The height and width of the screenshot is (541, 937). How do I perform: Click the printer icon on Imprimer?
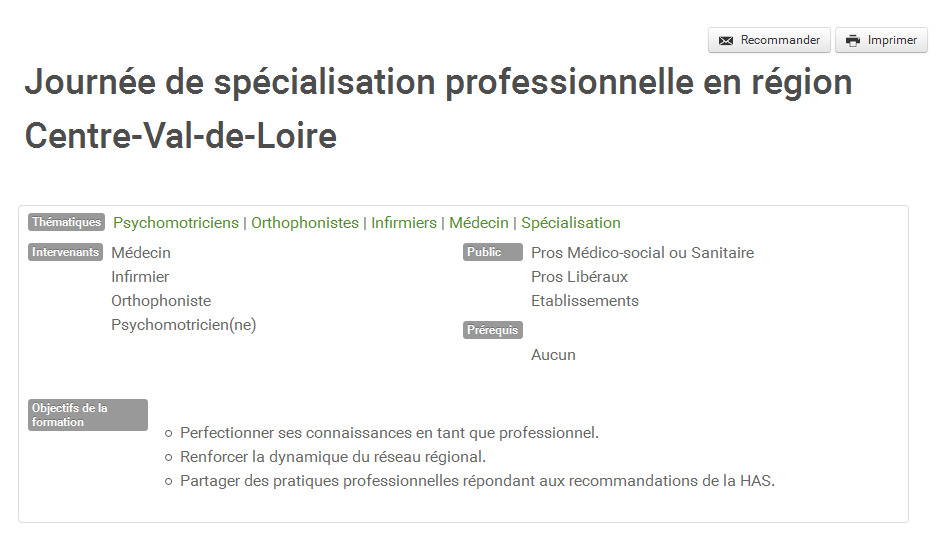pos(853,41)
